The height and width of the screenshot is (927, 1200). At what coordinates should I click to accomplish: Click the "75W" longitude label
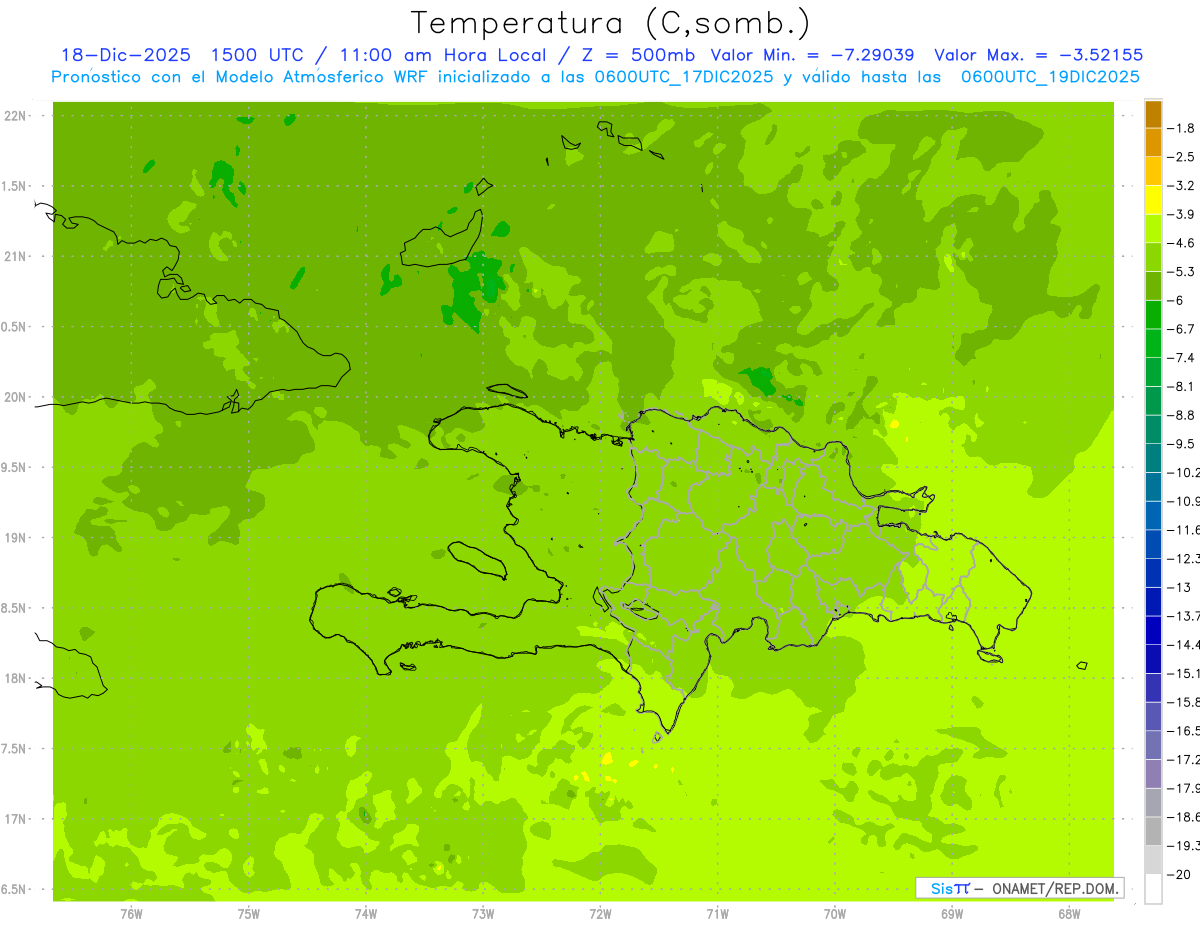(x=249, y=914)
